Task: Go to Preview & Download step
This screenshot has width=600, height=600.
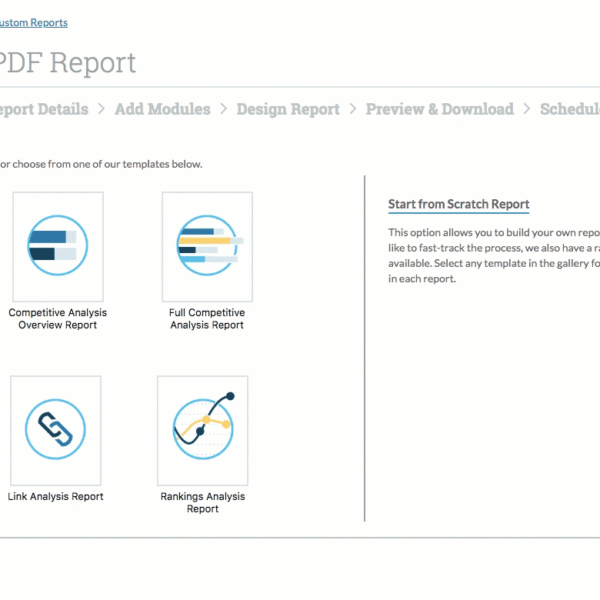Action: 439,109
